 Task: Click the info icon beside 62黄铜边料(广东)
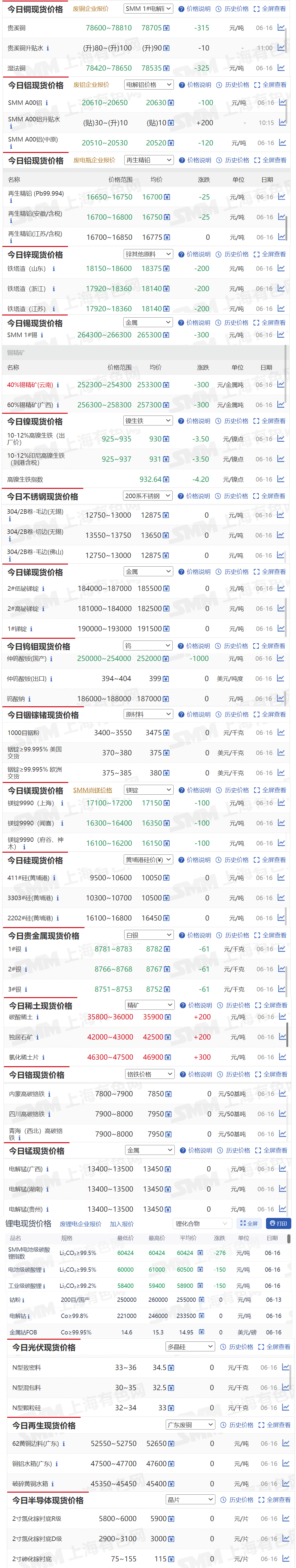pos(63,1444)
